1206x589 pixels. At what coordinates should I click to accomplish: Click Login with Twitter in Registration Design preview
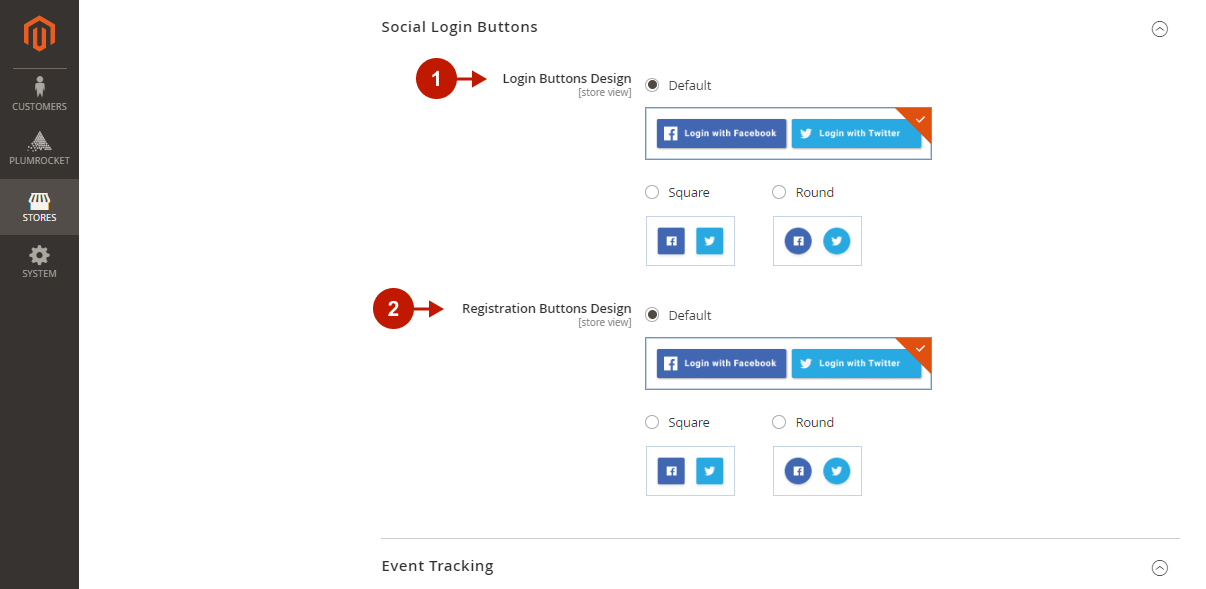tap(856, 363)
